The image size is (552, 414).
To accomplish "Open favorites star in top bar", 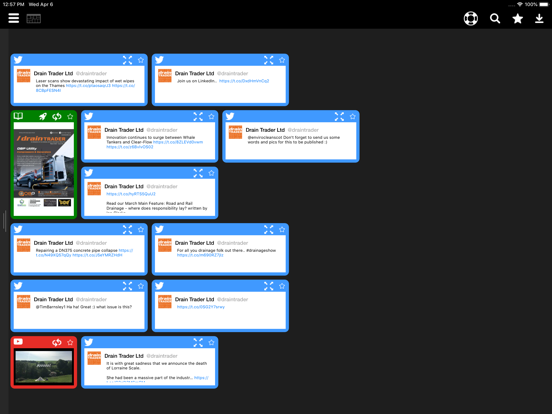I will point(518,18).
